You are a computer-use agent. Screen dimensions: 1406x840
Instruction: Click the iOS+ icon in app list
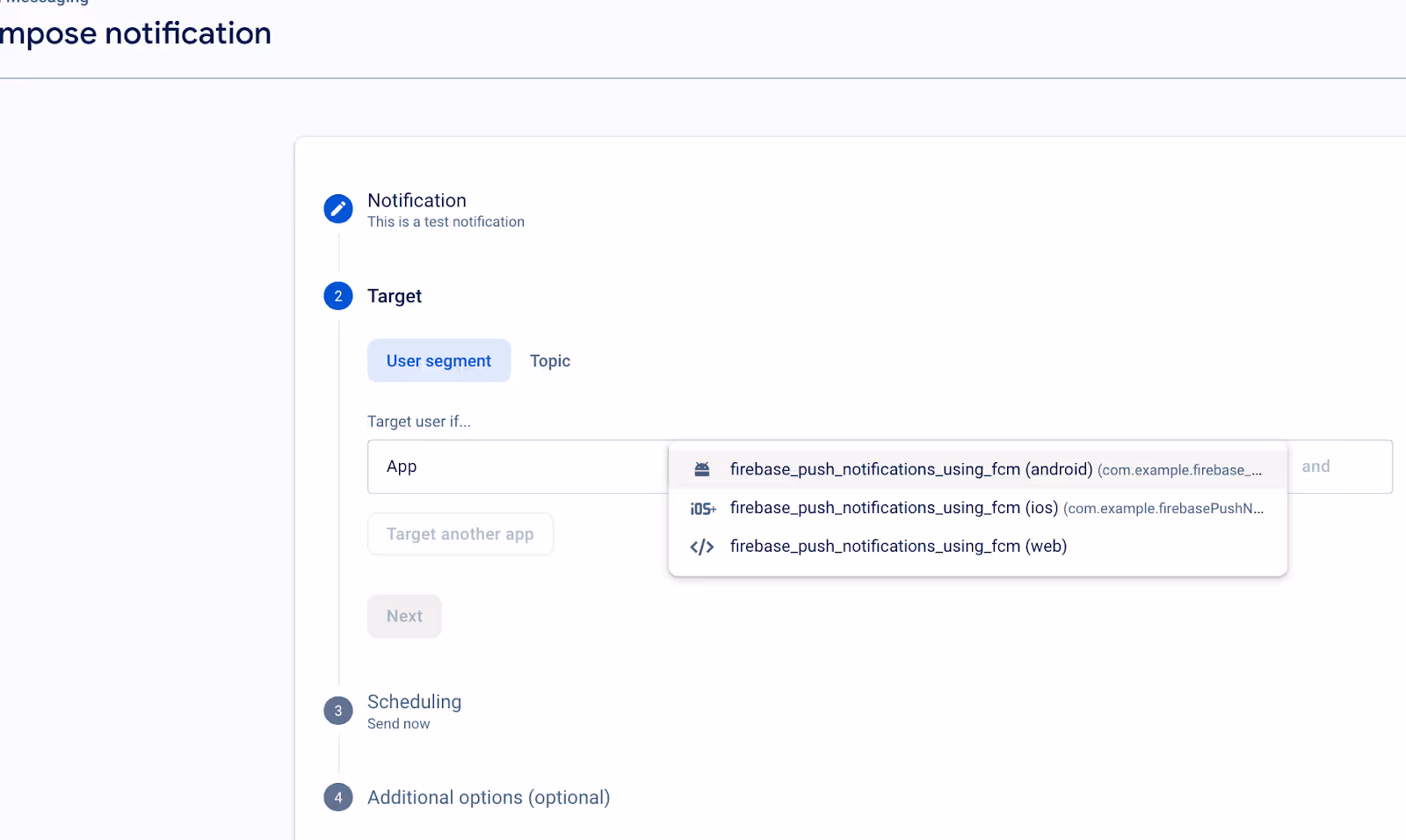coord(703,509)
